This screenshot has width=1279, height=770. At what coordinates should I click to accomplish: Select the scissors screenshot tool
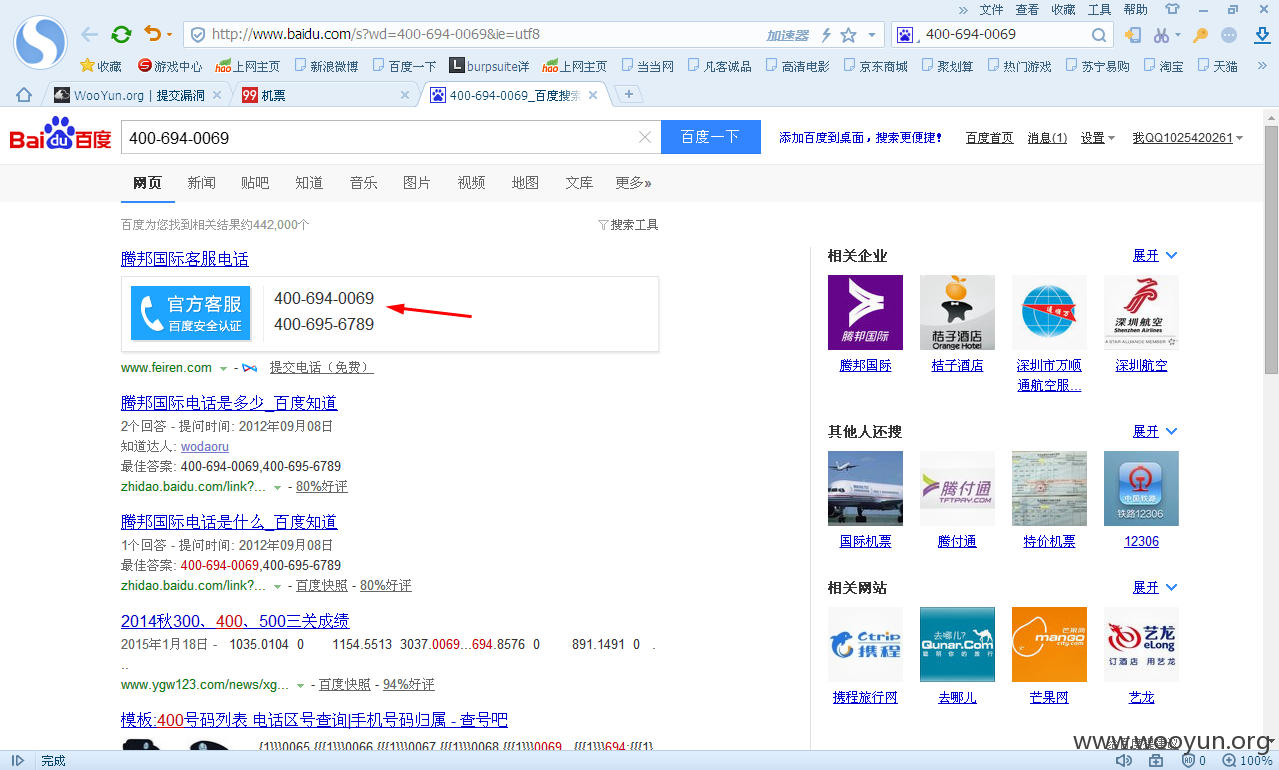click(1161, 35)
